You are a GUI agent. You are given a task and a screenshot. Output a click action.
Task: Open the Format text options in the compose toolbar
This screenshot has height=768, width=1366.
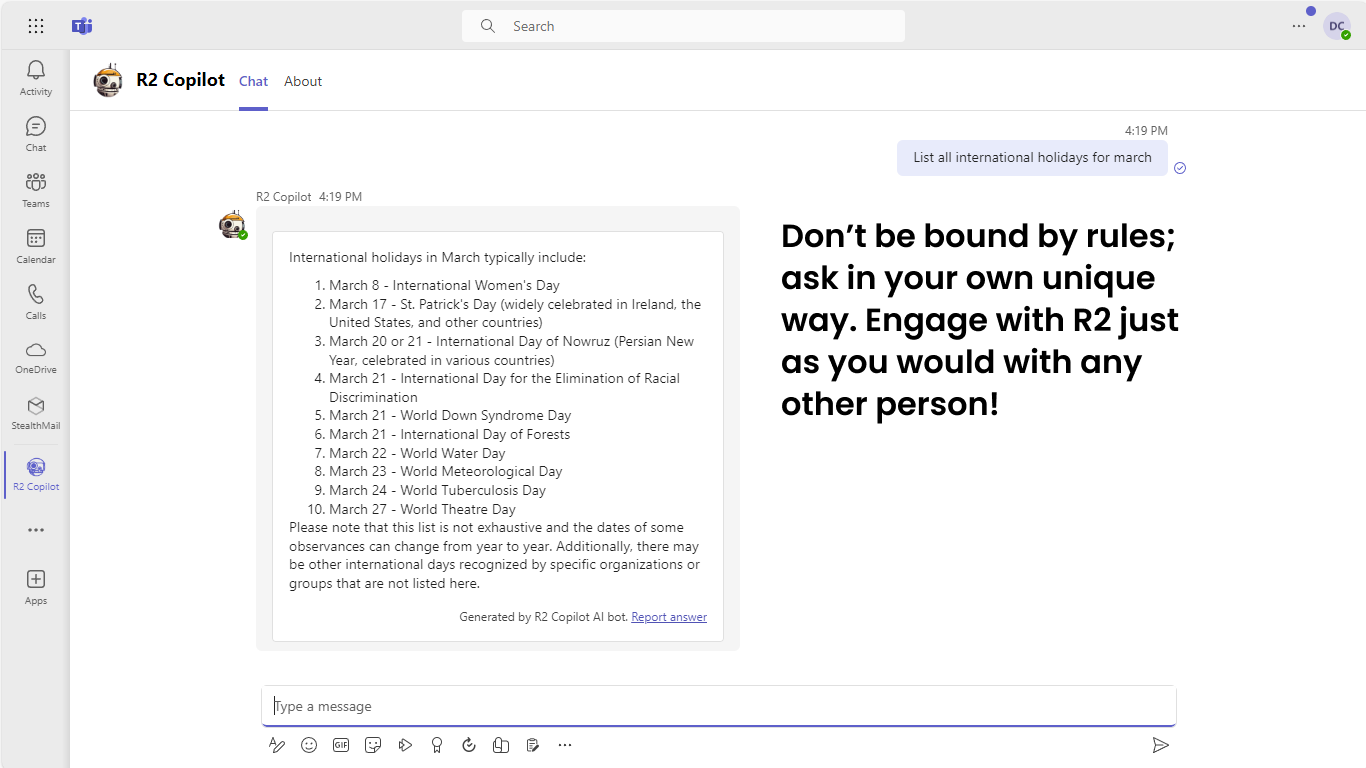(277, 745)
